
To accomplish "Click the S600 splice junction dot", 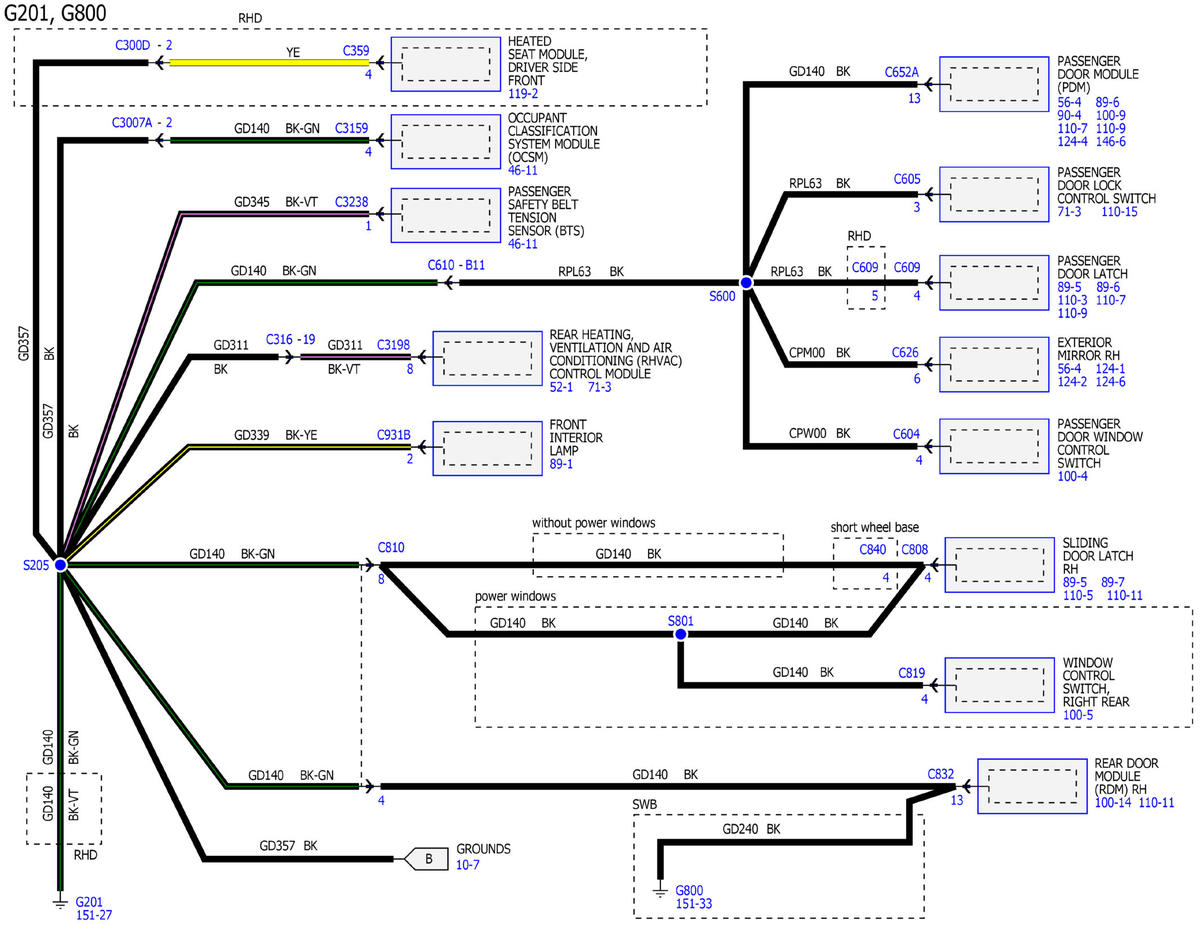I will point(745,283).
